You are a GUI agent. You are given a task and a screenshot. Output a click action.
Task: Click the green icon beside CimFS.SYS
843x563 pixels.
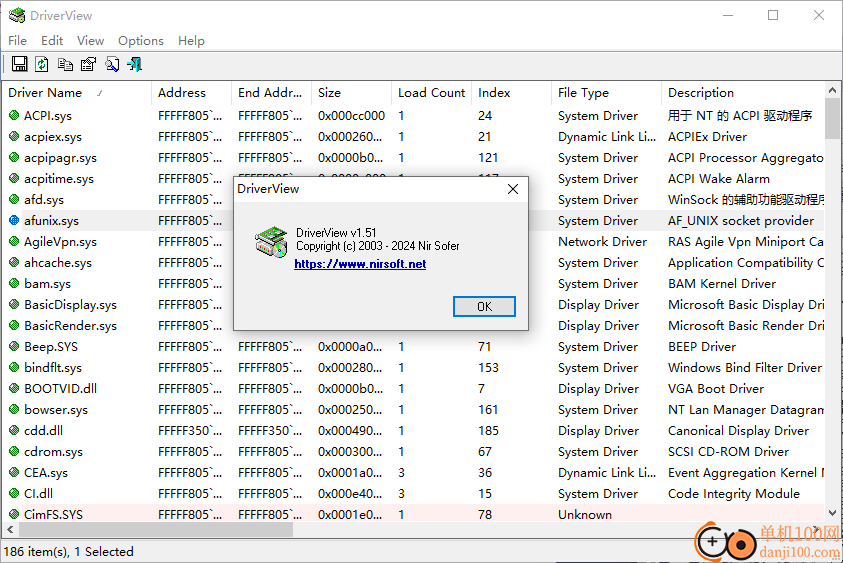click(14, 514)
